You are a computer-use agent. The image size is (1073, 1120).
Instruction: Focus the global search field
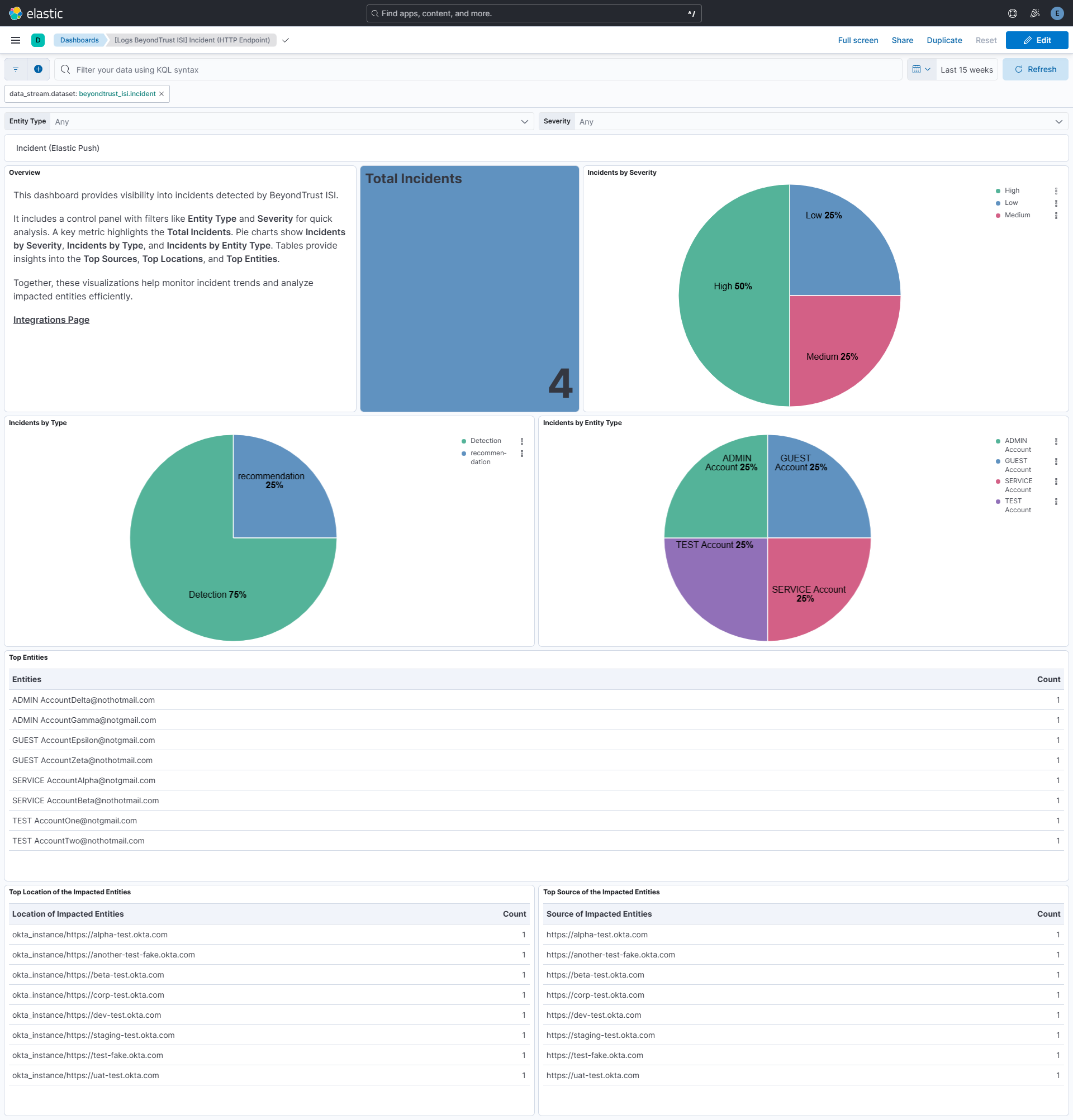[533, 13]
